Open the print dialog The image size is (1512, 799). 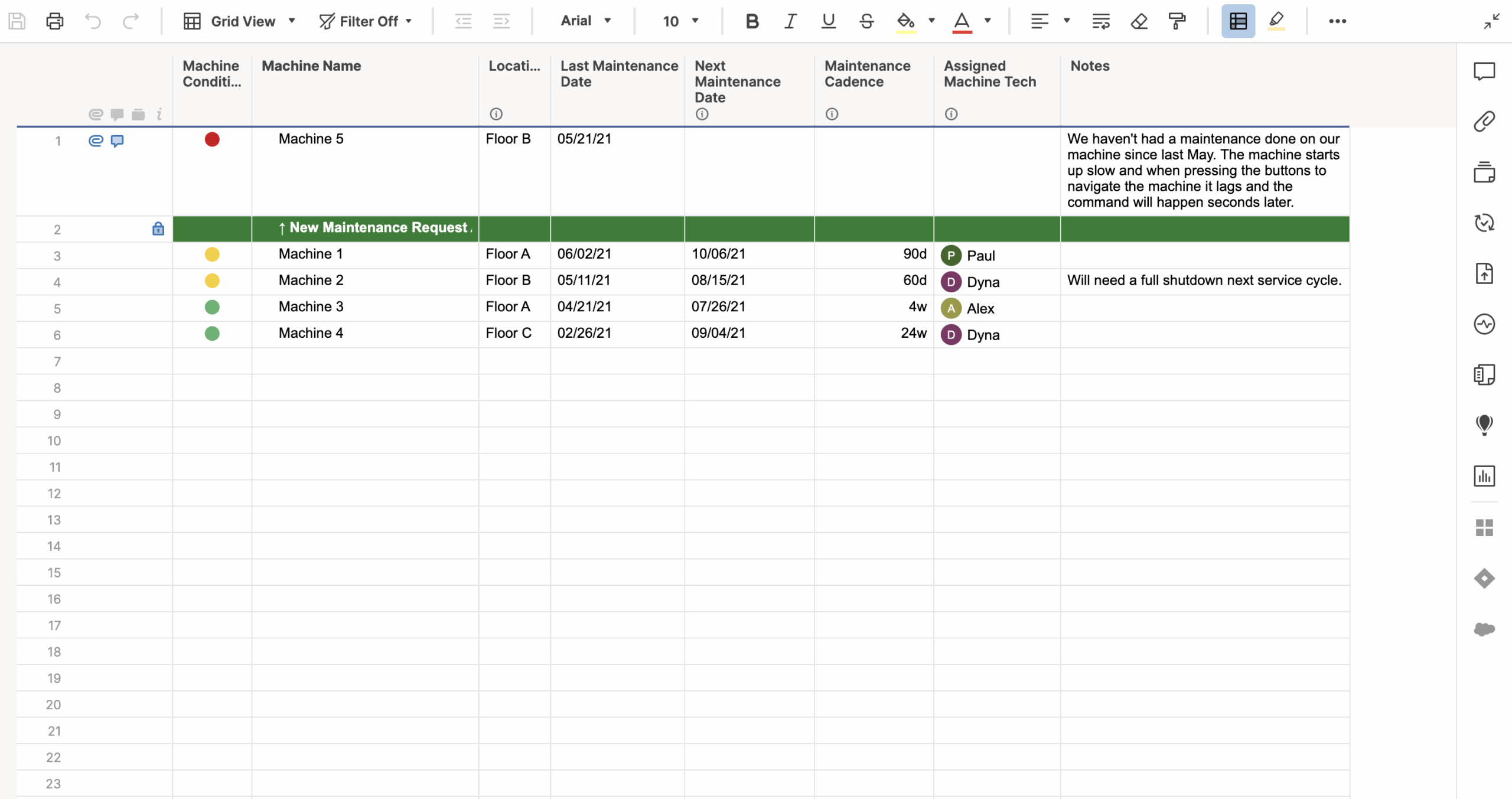coord(54,21)
